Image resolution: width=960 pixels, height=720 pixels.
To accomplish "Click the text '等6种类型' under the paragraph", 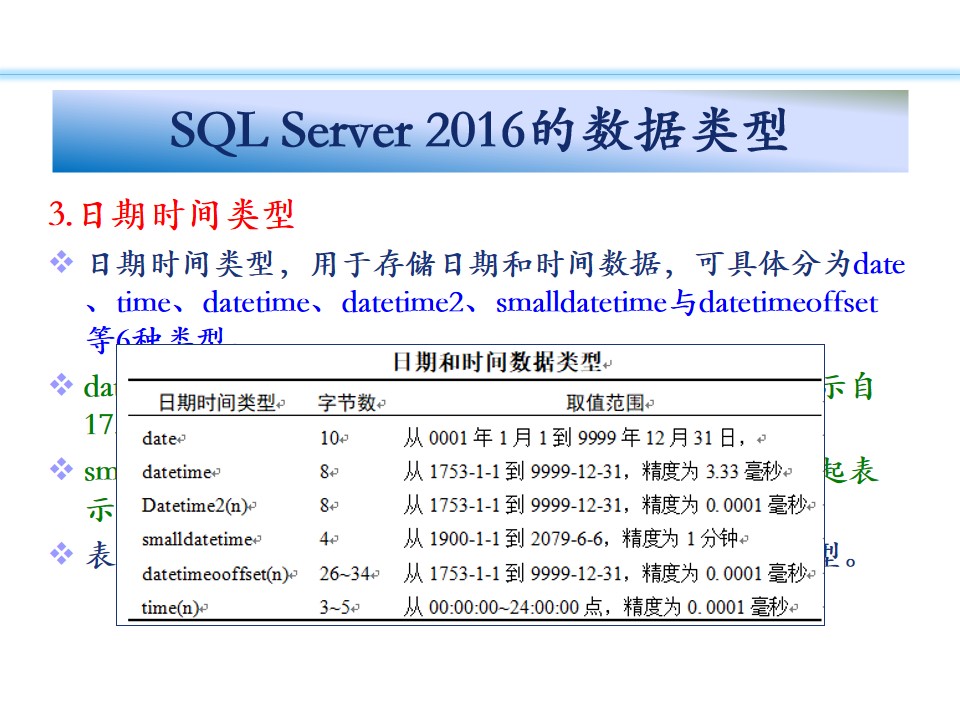I will (x=155, y=336).
